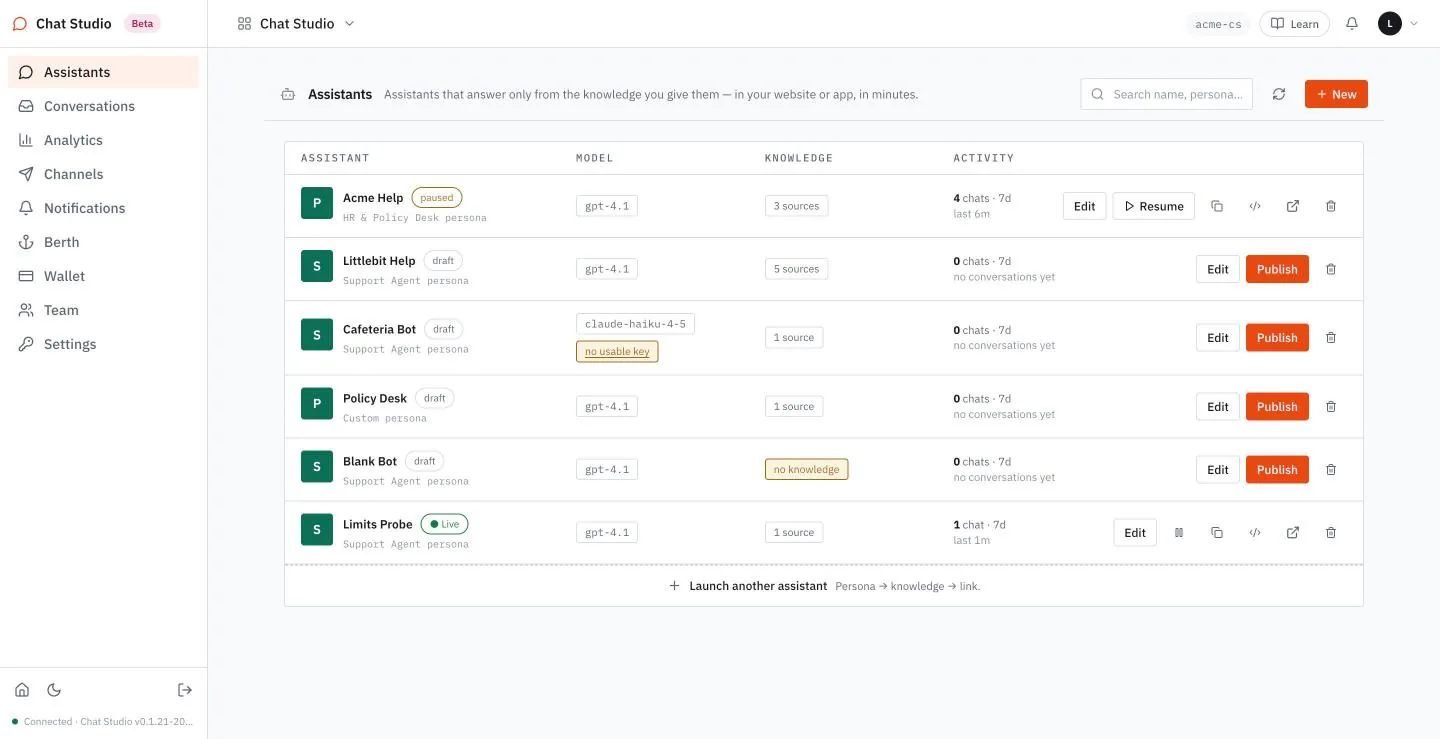Open the notifications bell in the header
1440x739 pixels.
tap(1352, 23)
